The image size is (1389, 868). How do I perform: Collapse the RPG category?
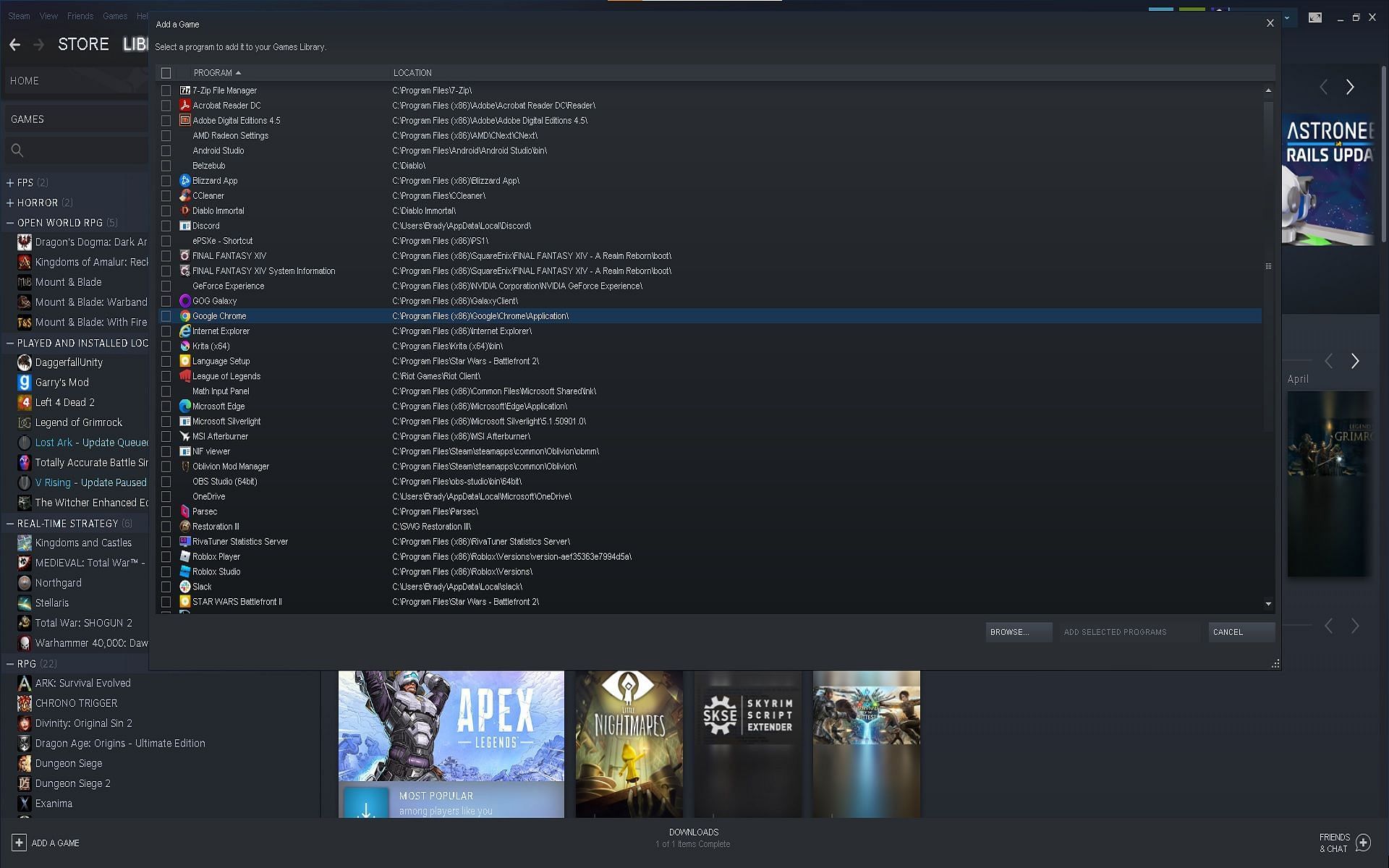10,663
